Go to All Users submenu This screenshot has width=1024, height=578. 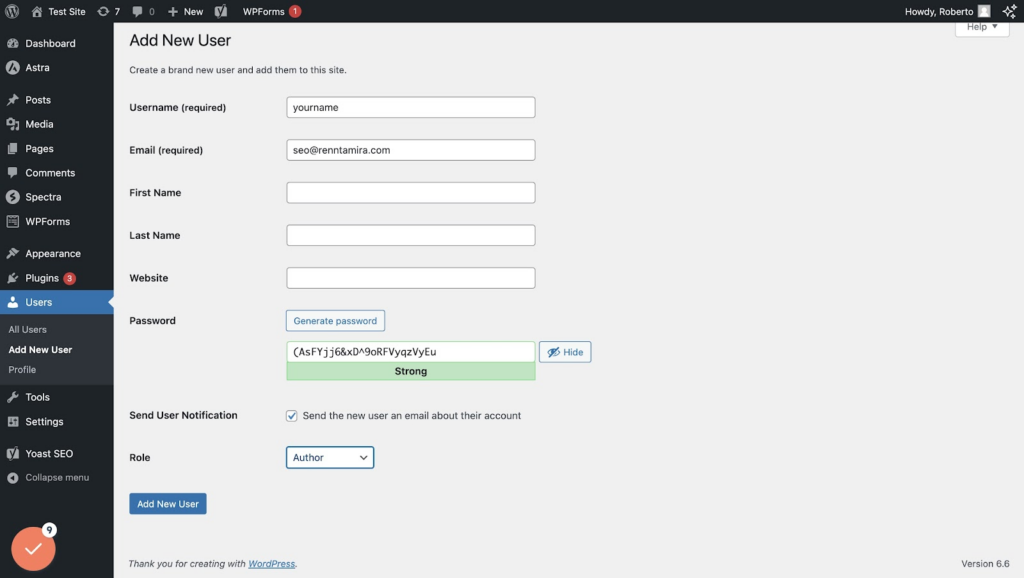[27, 329]
